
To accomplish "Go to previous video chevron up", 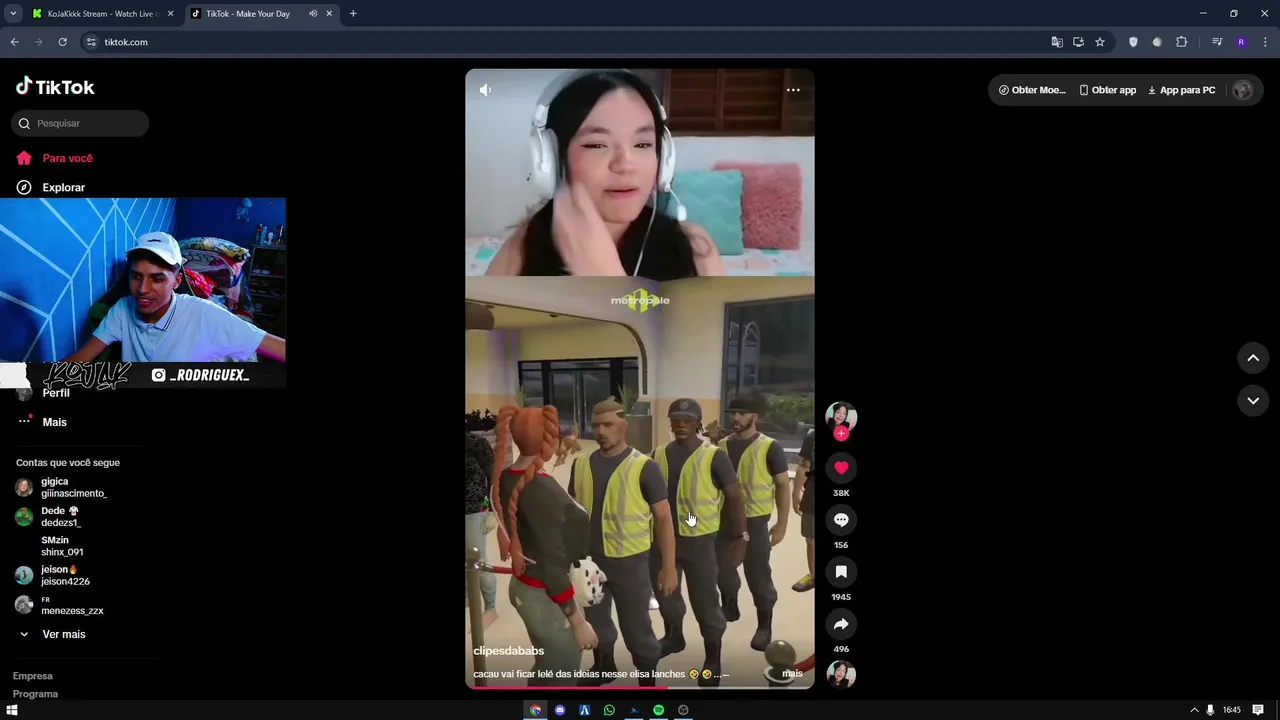I will (1253, 358).
